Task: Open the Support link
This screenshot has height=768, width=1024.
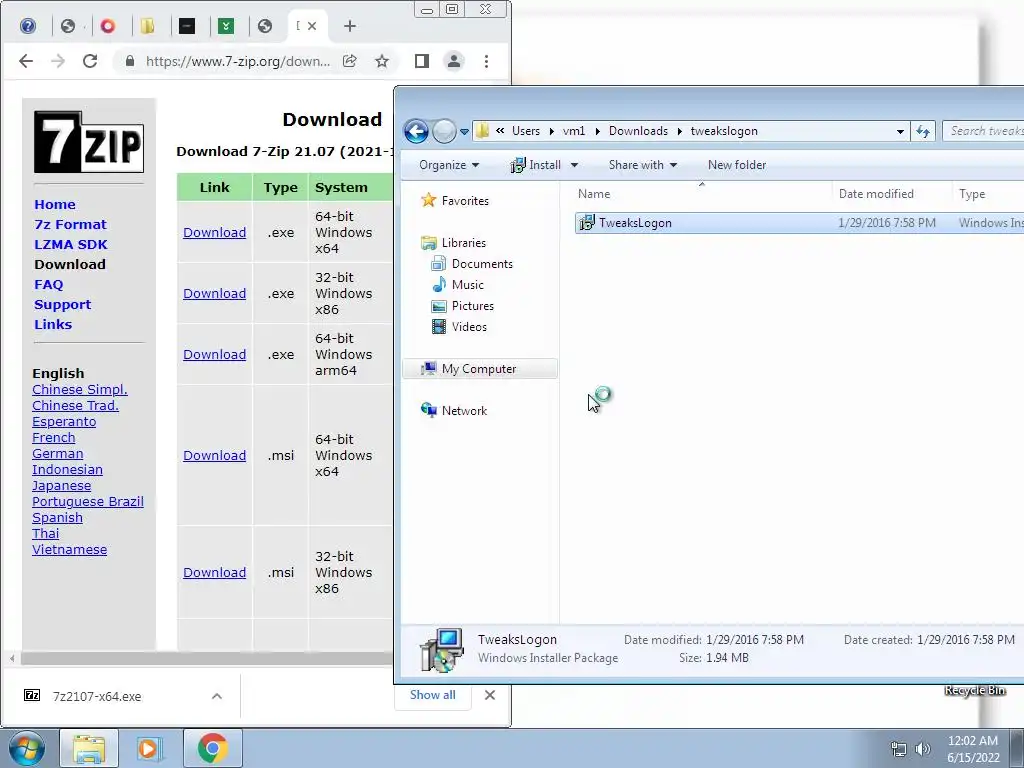Action: coord(63,305)
